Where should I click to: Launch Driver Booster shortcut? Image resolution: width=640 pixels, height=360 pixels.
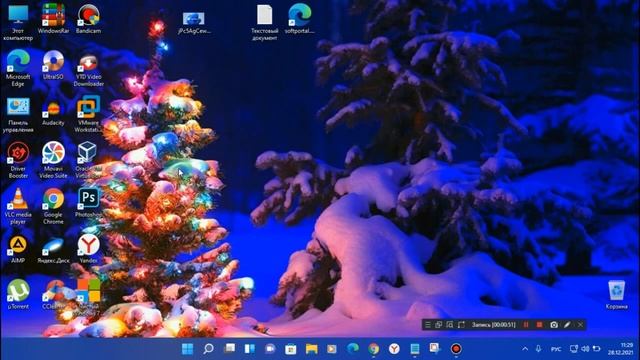click(18, 160)
